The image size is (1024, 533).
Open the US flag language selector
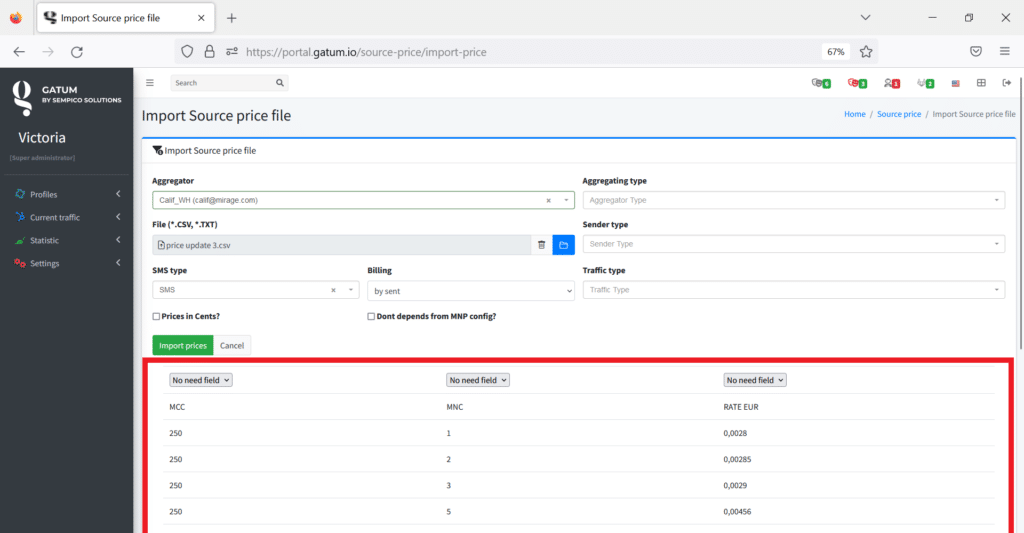[x=956, y=83]
